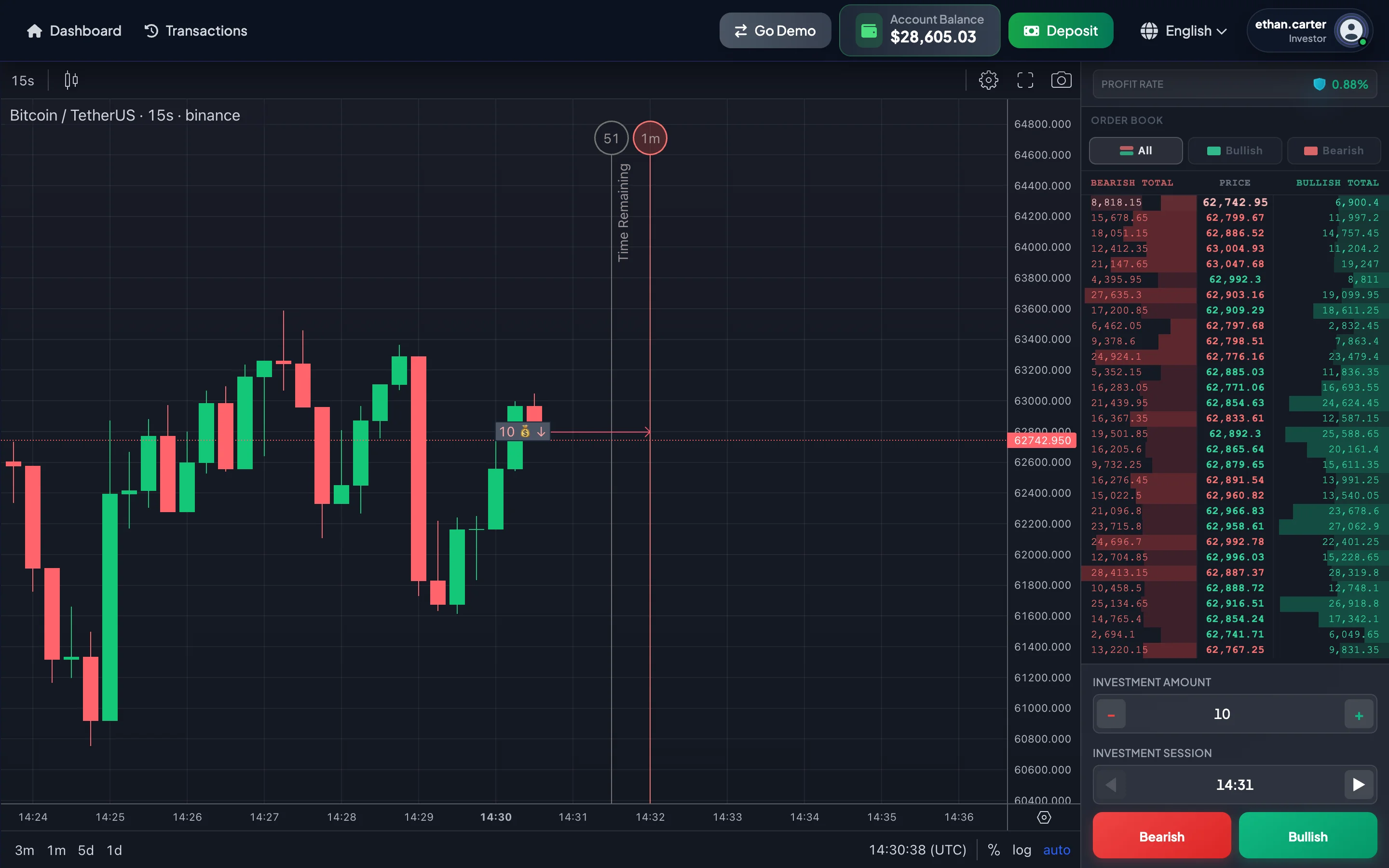1389x868 pixels.
Task: Click the profit rate shield icon
Action: (1320, 84)
